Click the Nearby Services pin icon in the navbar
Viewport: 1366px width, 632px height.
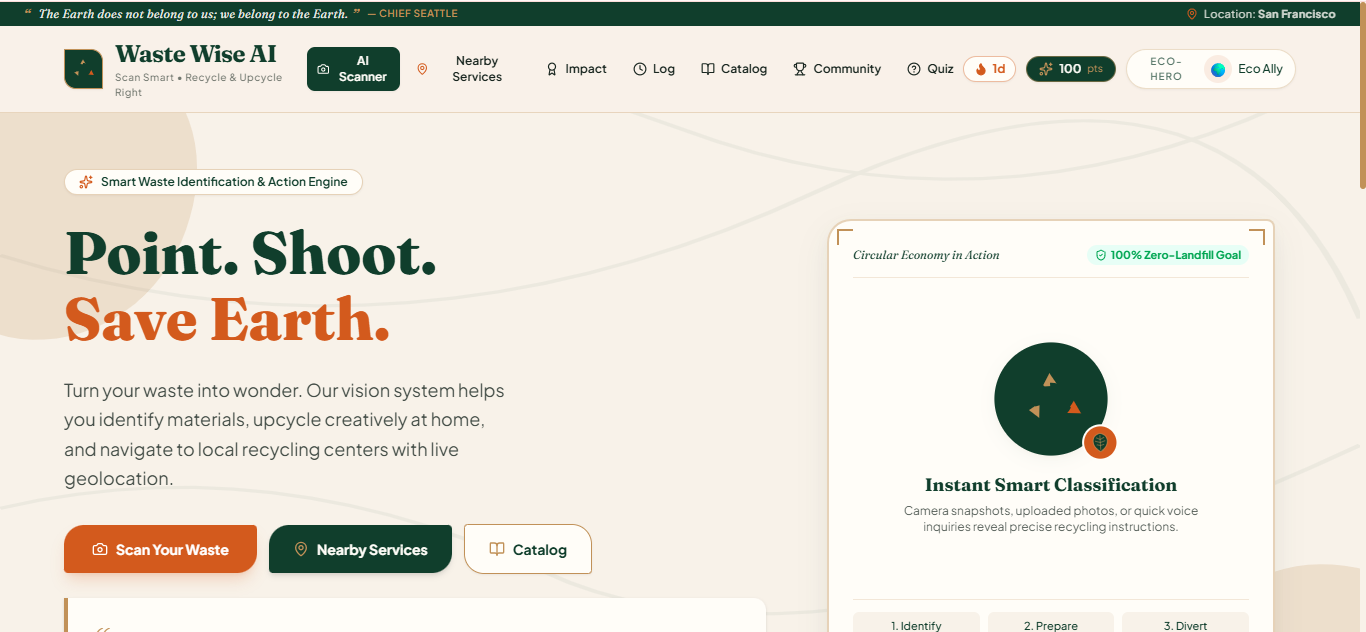(422, 69)
